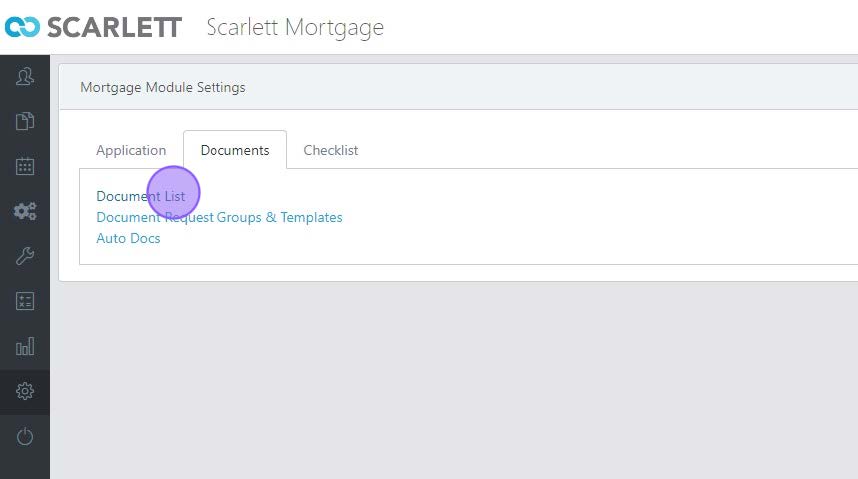Click the empty gray area below the settings panel
This screenshot has height=479, width=858.
450,380
